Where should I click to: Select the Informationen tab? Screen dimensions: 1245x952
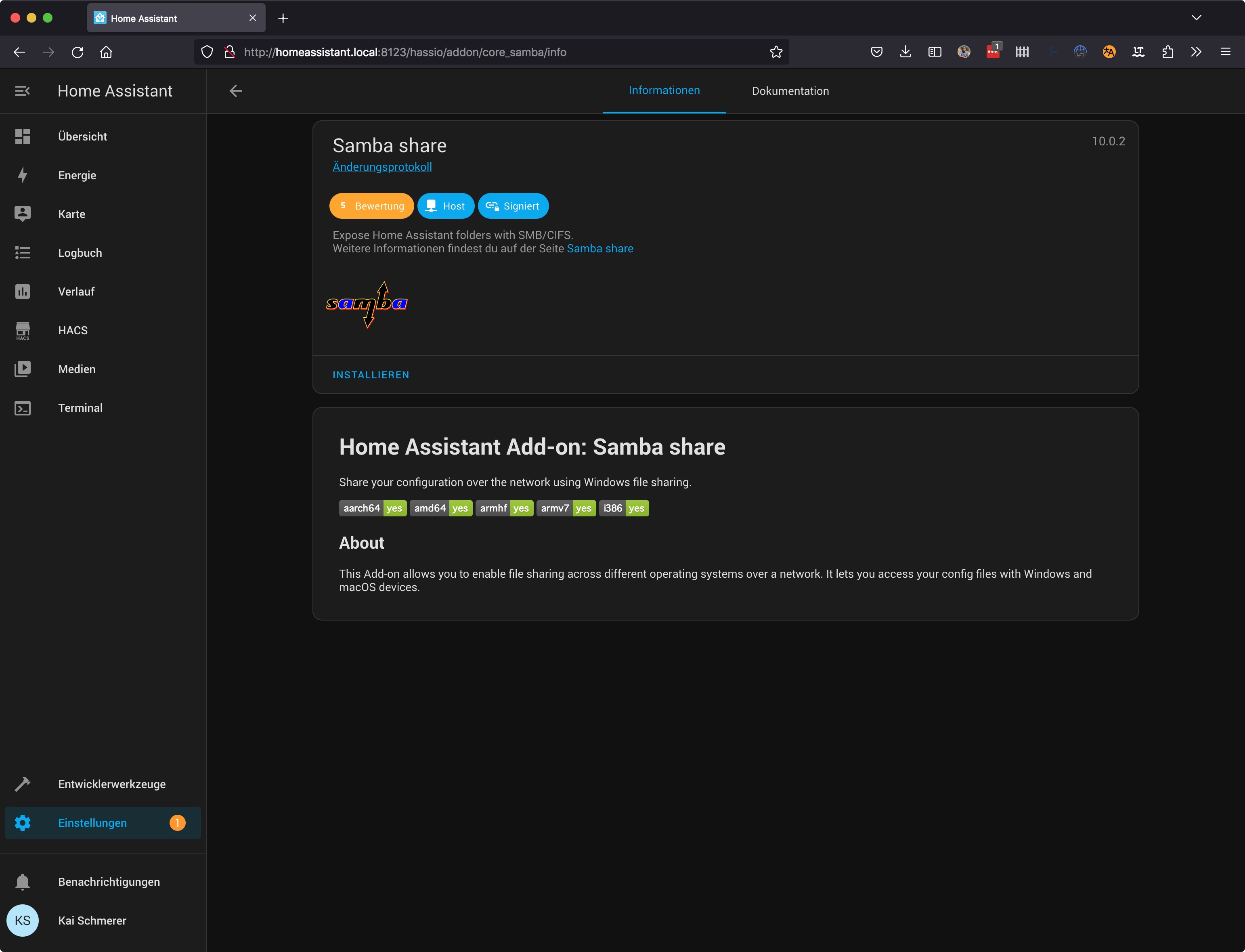(x=664, y=91)
